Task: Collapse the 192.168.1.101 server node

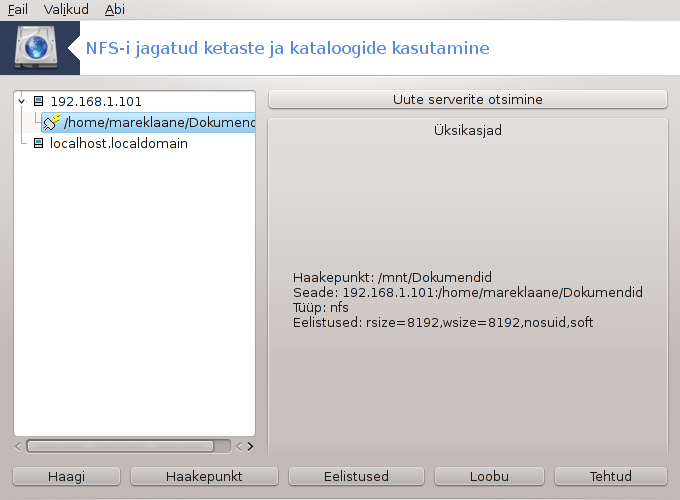Action: point(22,101)
